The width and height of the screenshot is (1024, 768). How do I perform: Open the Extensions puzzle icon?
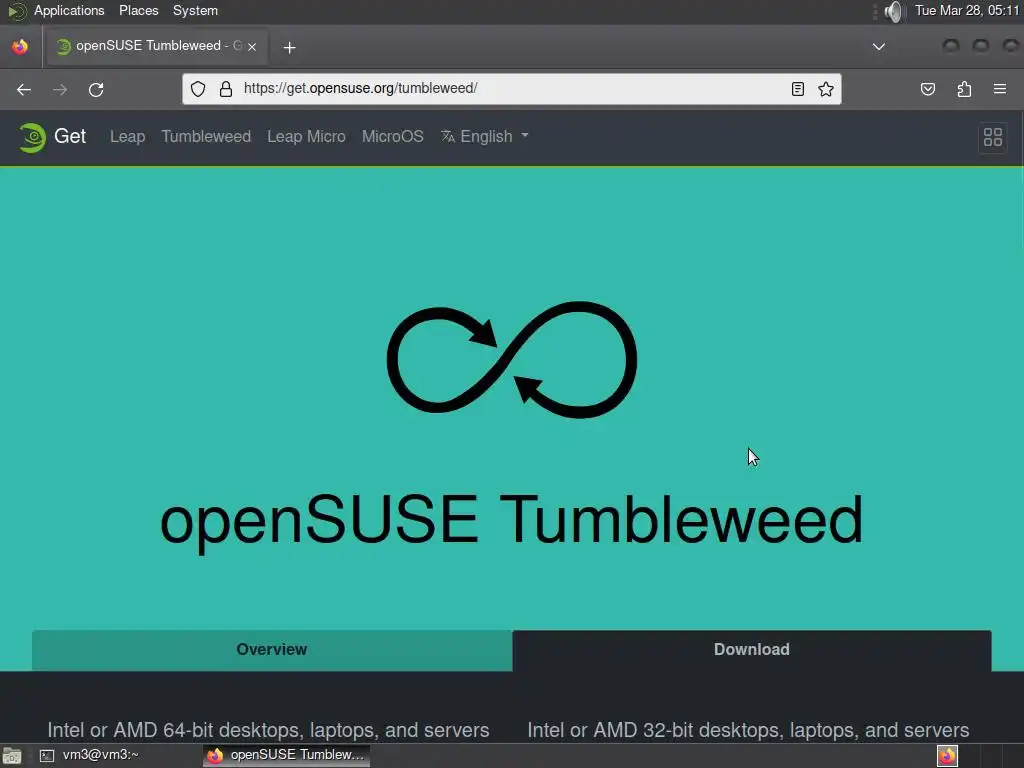[964, 89]
